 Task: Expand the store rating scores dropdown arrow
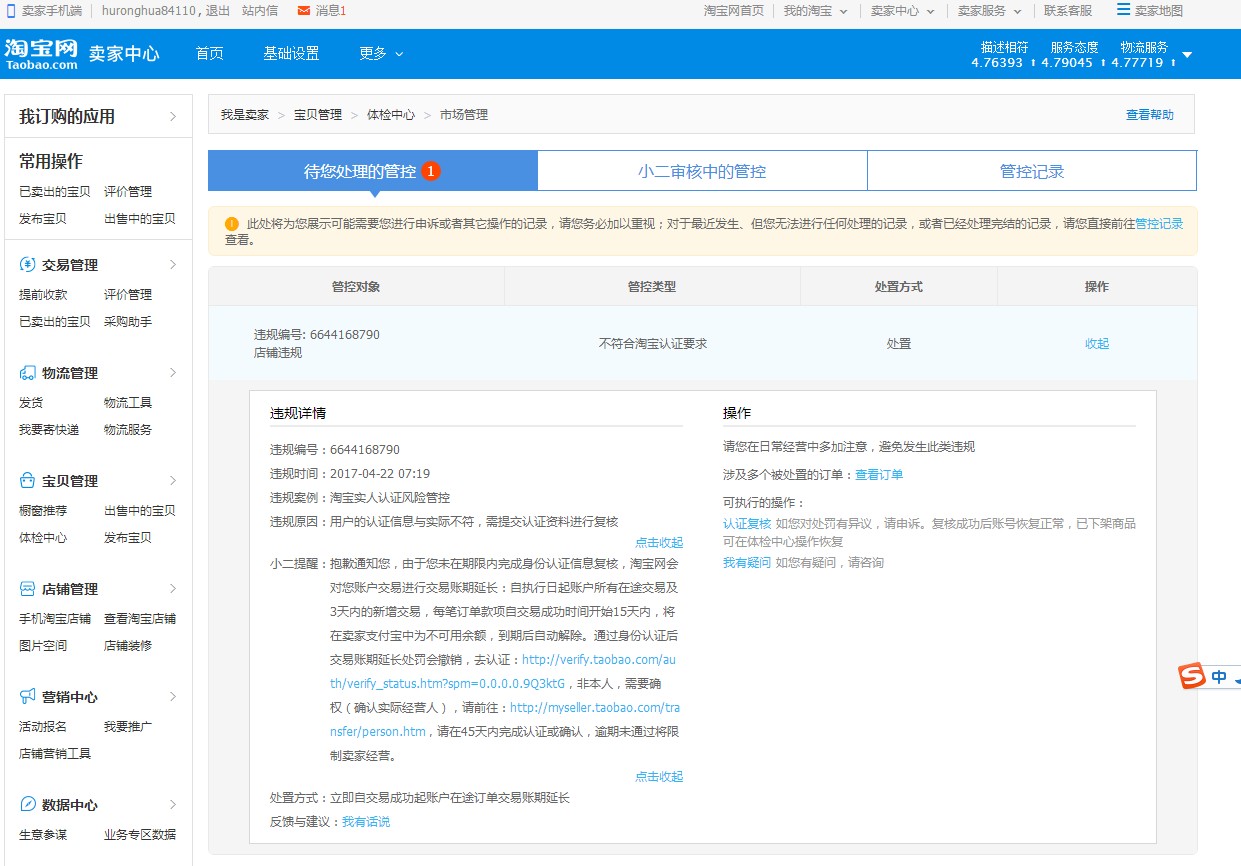click(1187, 55)
